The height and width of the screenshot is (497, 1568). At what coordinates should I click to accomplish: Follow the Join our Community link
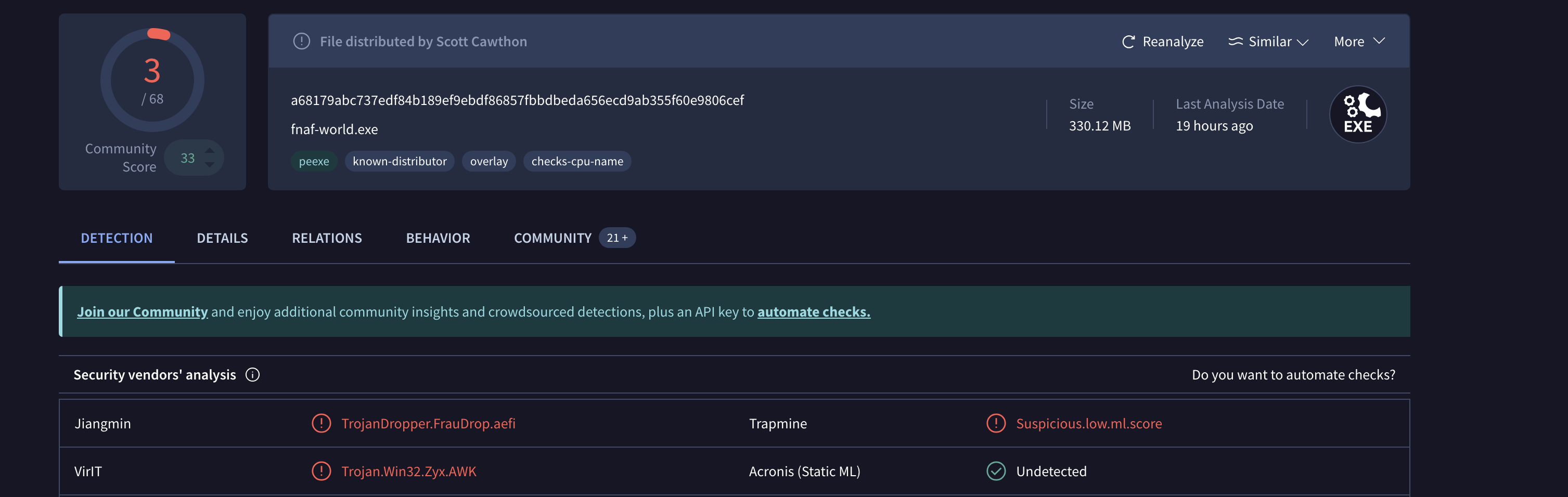click(x=142, y=311)
